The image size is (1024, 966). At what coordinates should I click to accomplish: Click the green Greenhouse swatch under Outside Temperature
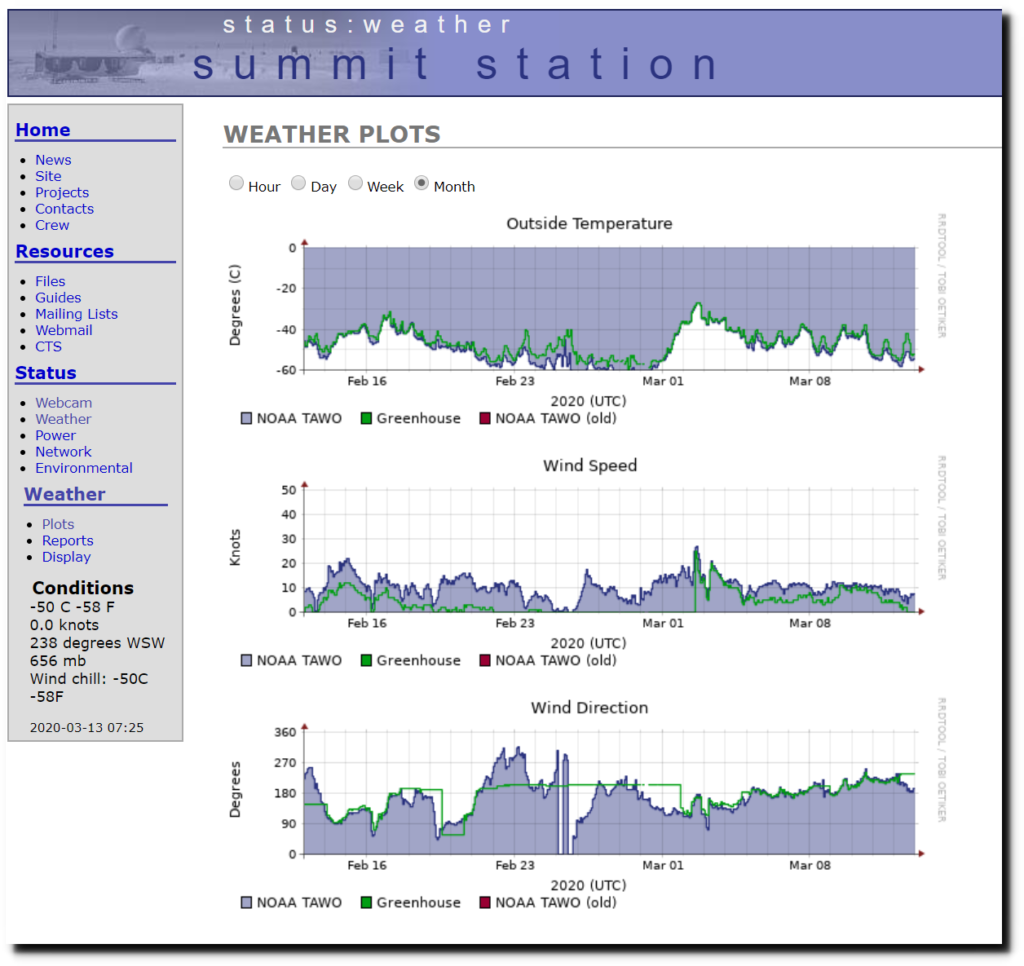click(366, 418)
